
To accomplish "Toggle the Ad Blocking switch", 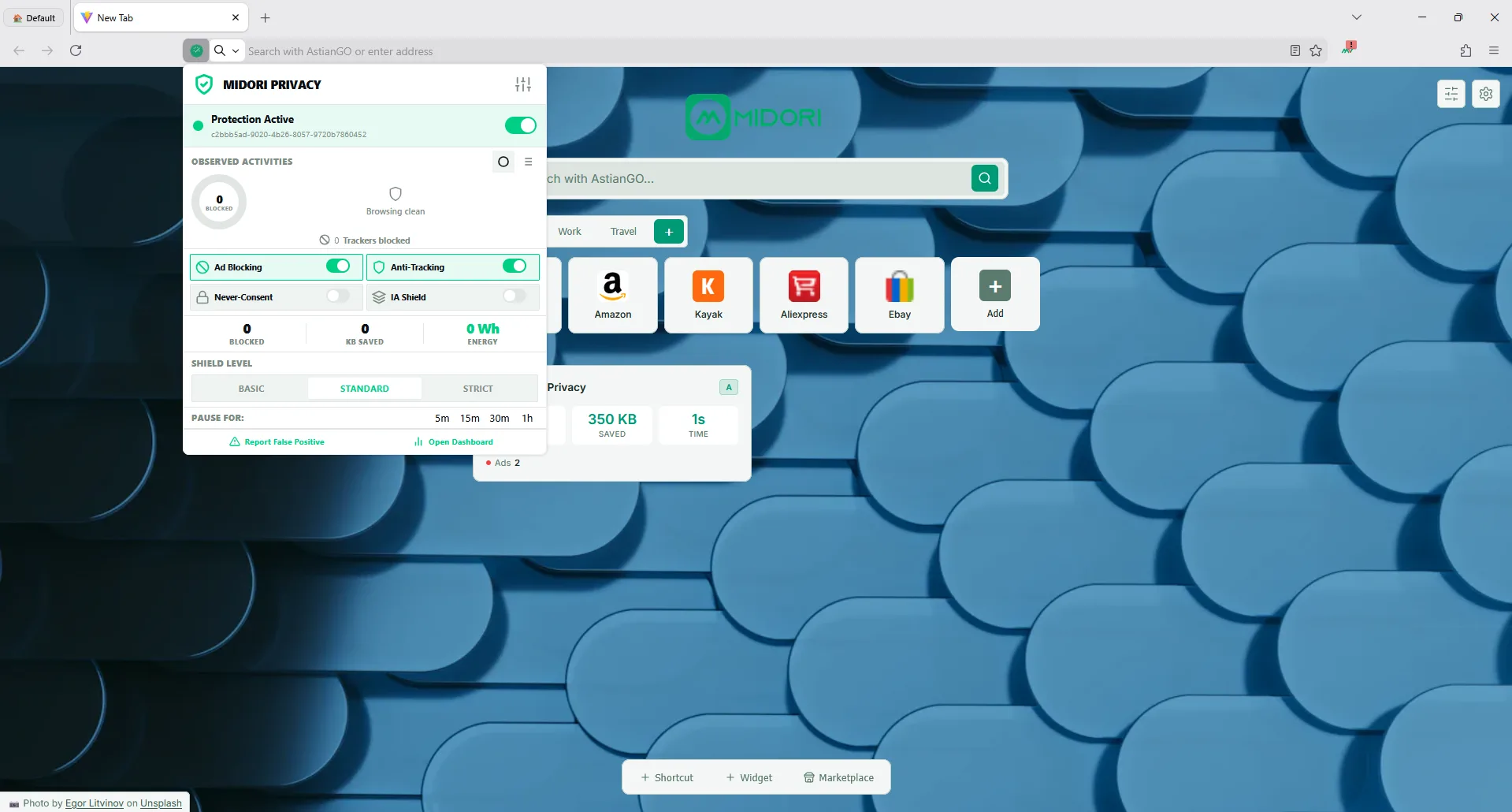I will coord(338,266).
